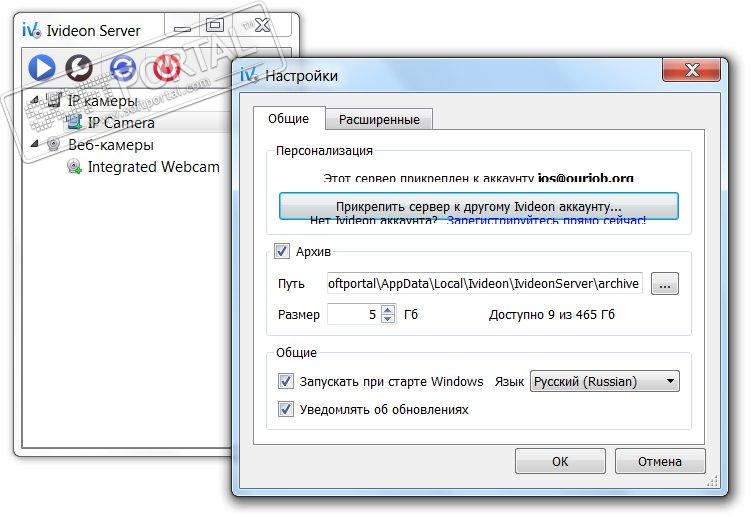
Task: Collapse the Веб-камеры tree group
Action: pyautogui.click(x=35, y=144)
